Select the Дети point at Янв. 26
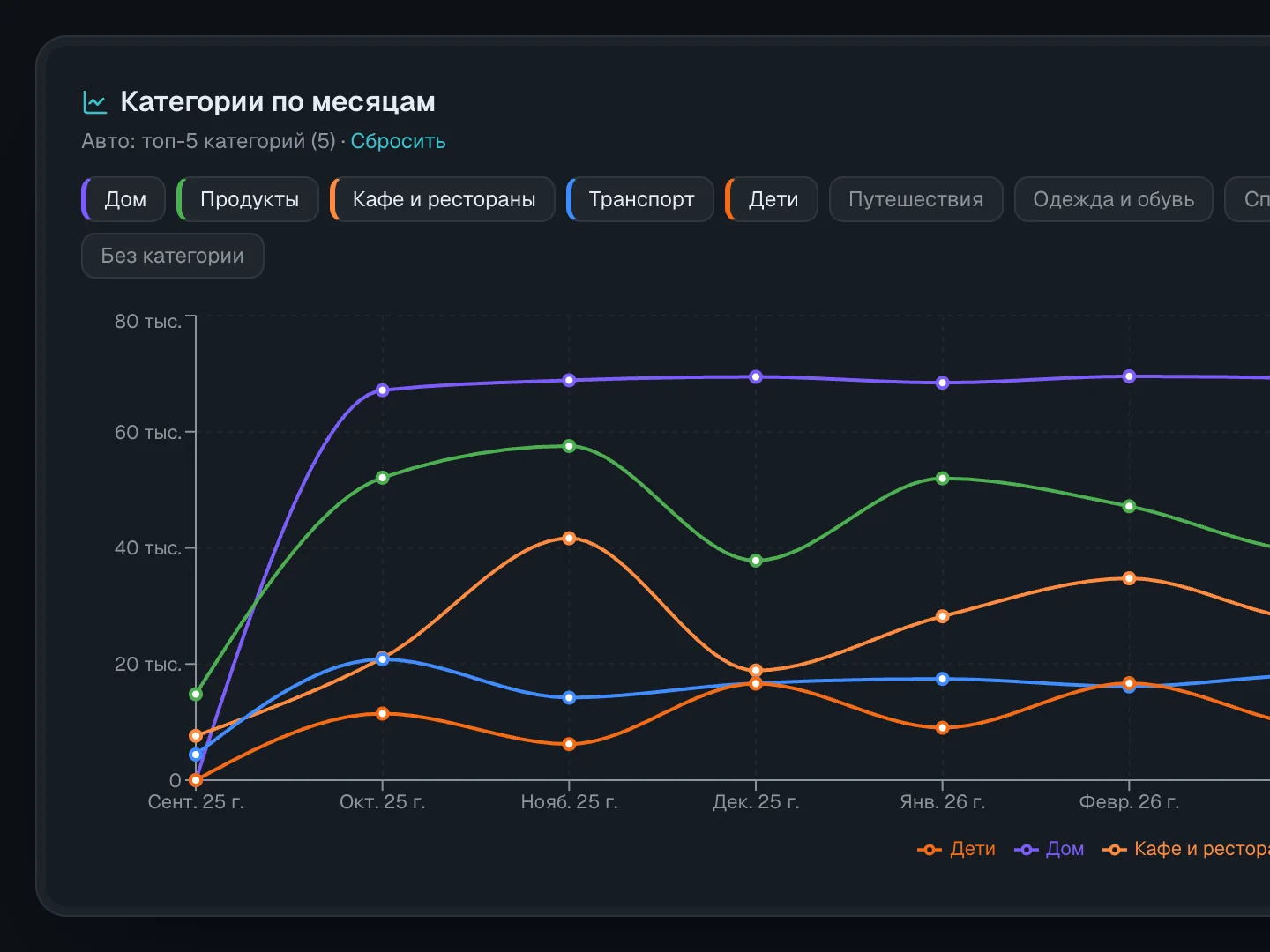 click(x=942, y=728)
